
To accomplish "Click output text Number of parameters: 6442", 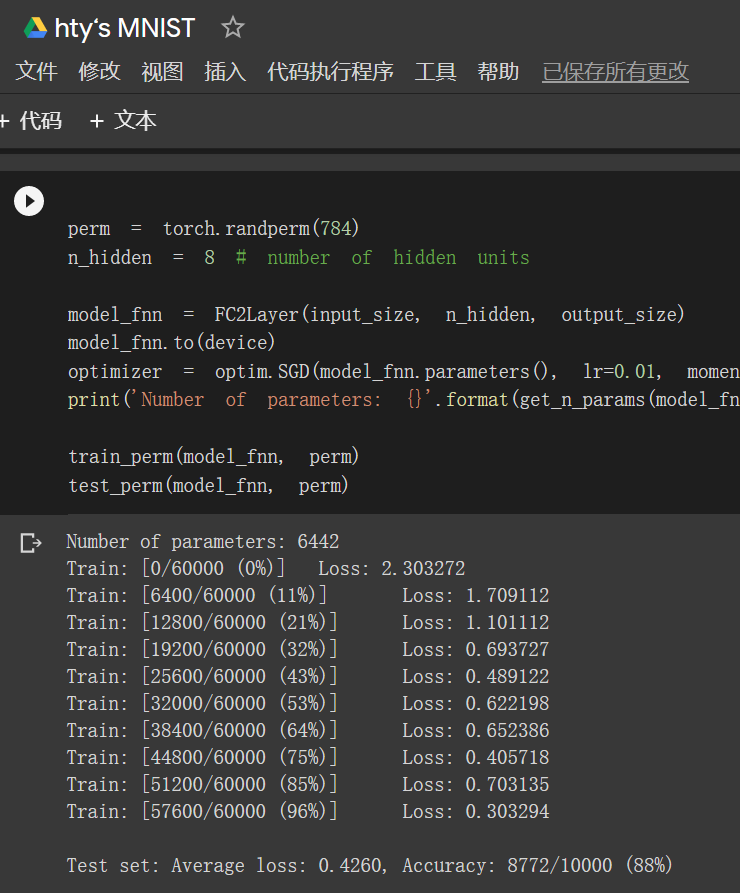I will [x=203, y=542].
